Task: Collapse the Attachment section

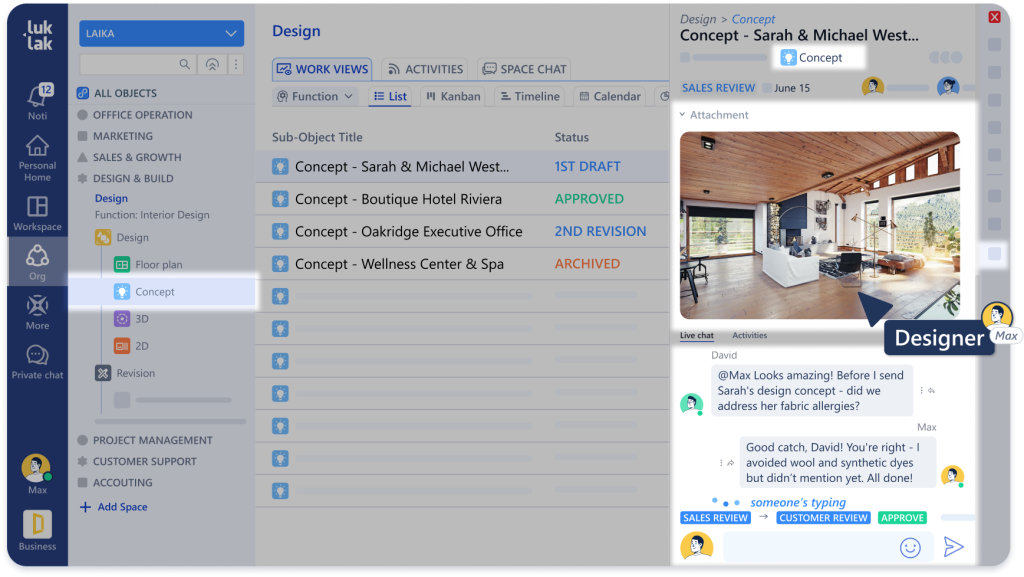Action: (683, 115)
